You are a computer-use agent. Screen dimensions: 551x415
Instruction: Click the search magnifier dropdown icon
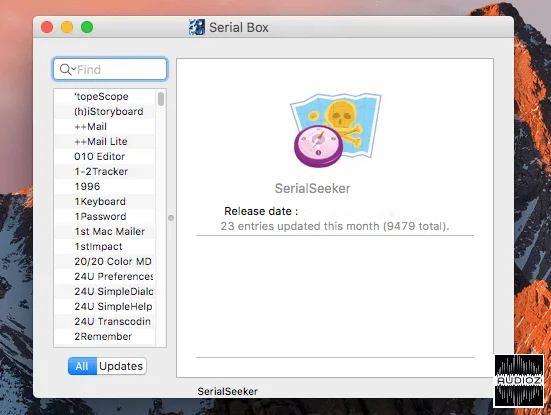pyautogui.click(x=67, y=69)
